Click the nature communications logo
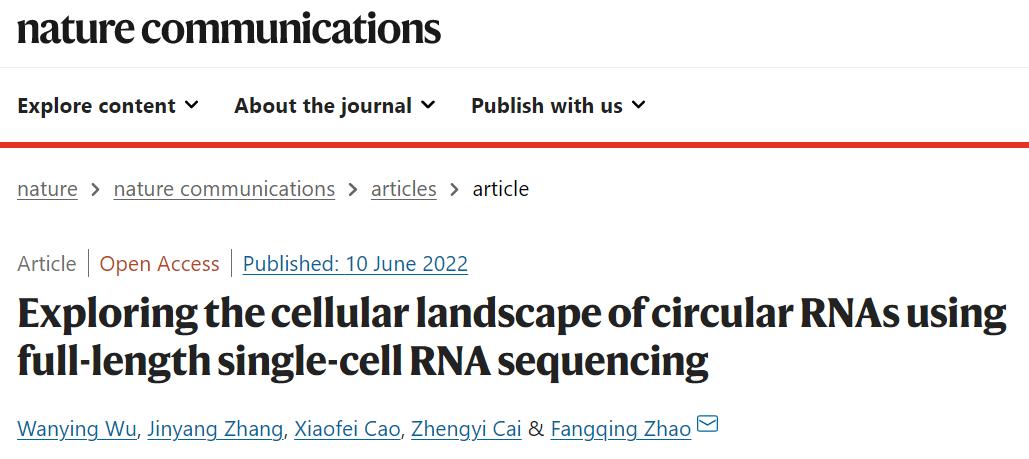The width and height of the screenshot is (1029, 459). coord(229,30)
